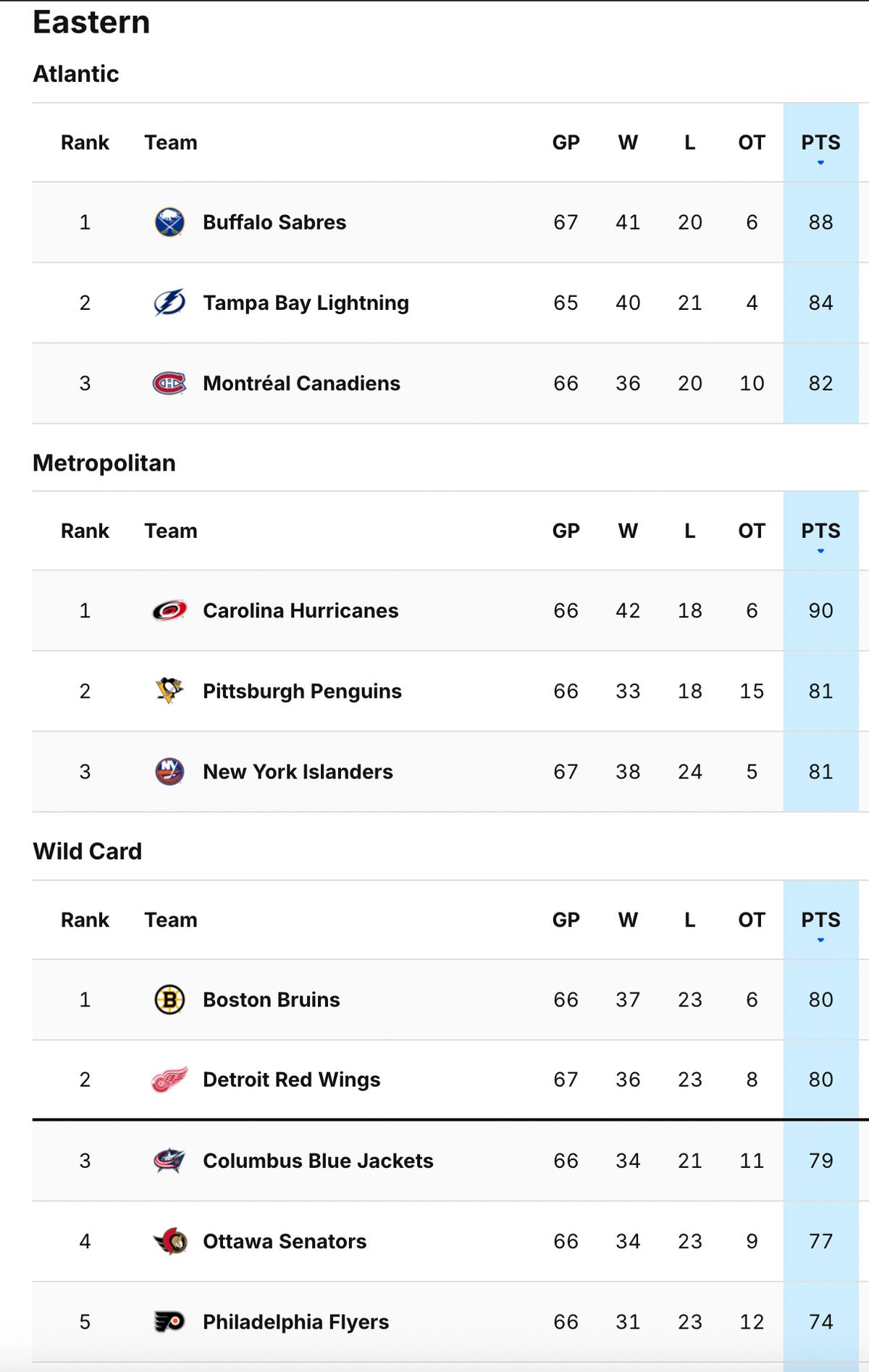Screen dimensions: 869x1372
Task: Click the Montréal Canadiens logo
Action: pyautogui.click(x=170, y=384)
